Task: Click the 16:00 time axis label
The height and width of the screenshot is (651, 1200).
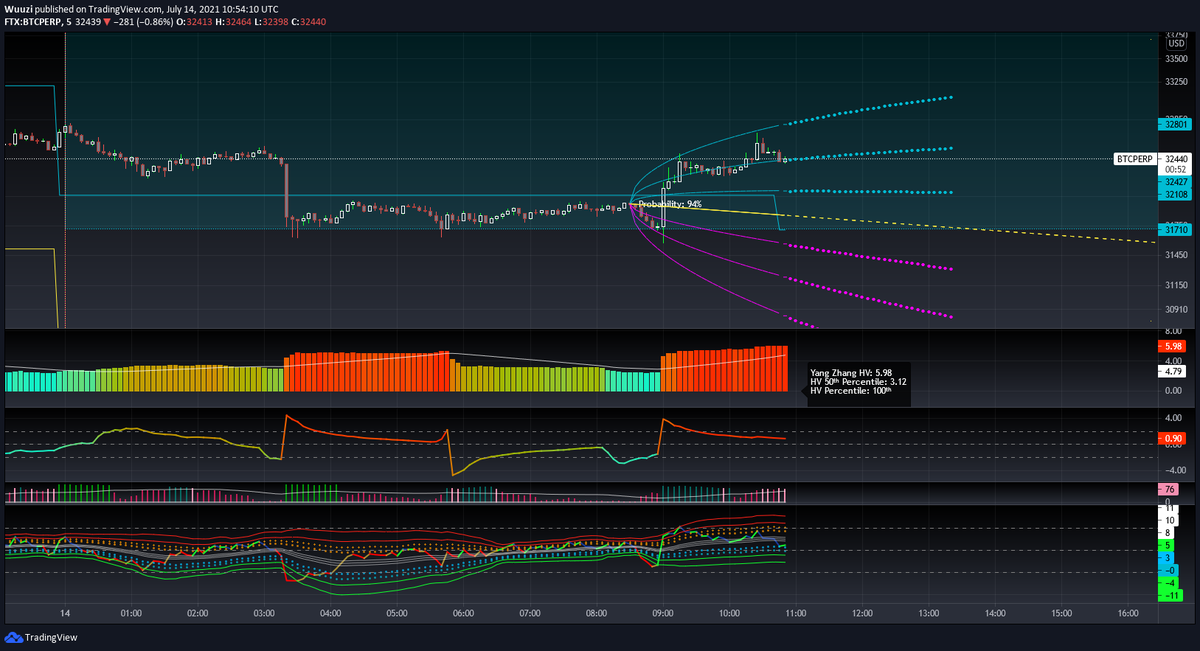Action: tap(1128, 614)
